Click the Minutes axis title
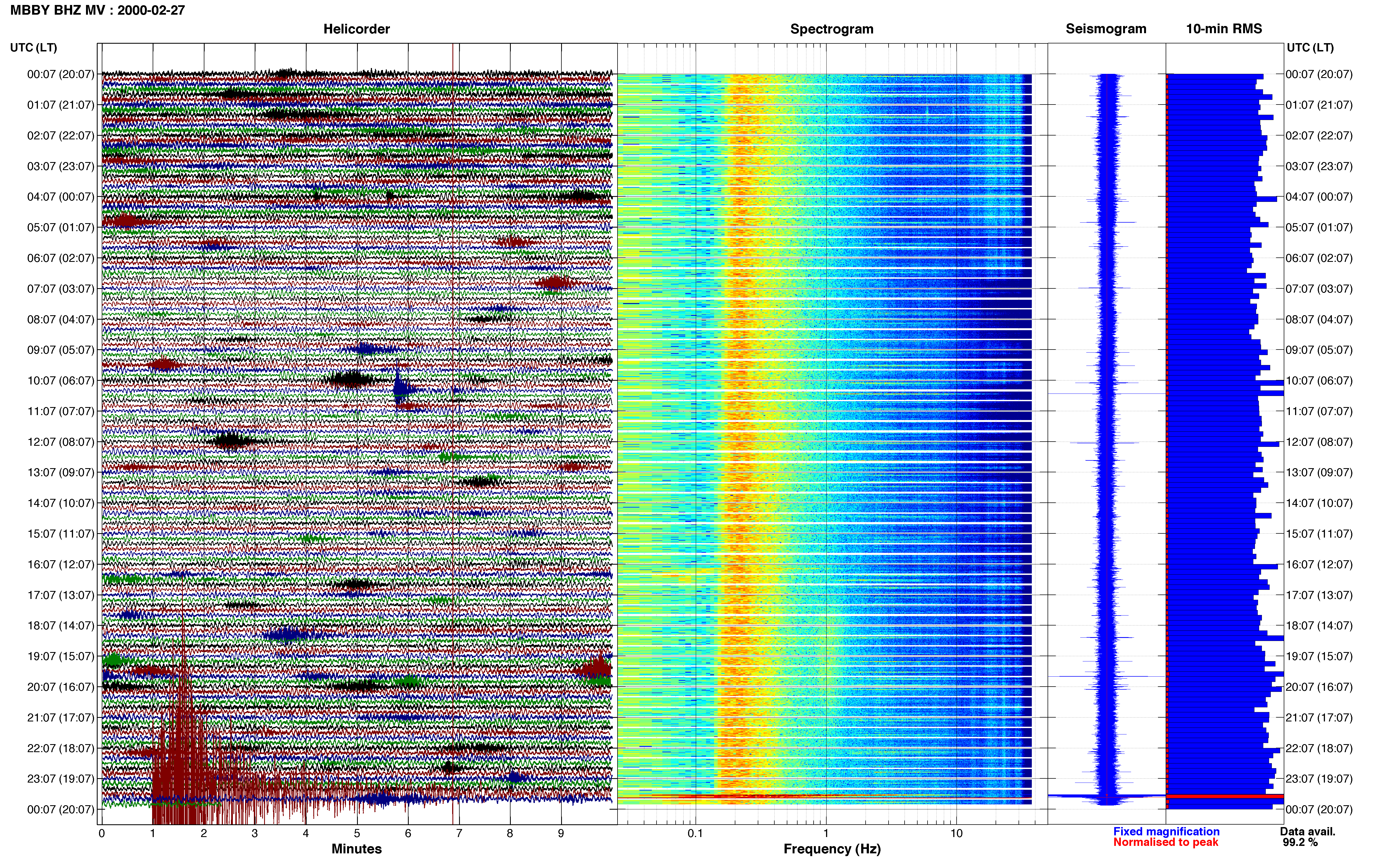1388x868 pixels. click(356, 848)
